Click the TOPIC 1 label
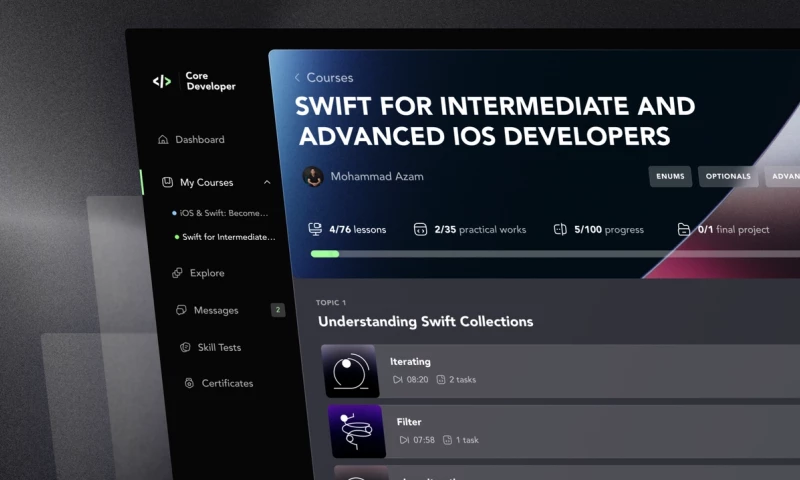This screenshot has height=480, width=800. (331, 302)
